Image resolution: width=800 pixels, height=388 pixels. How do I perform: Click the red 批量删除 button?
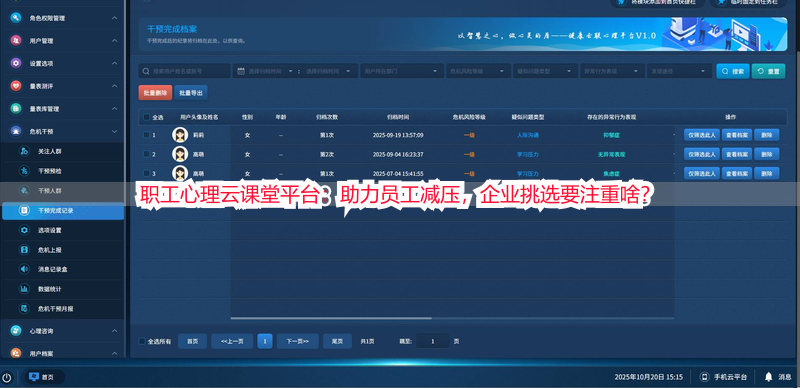coord(155,93)
